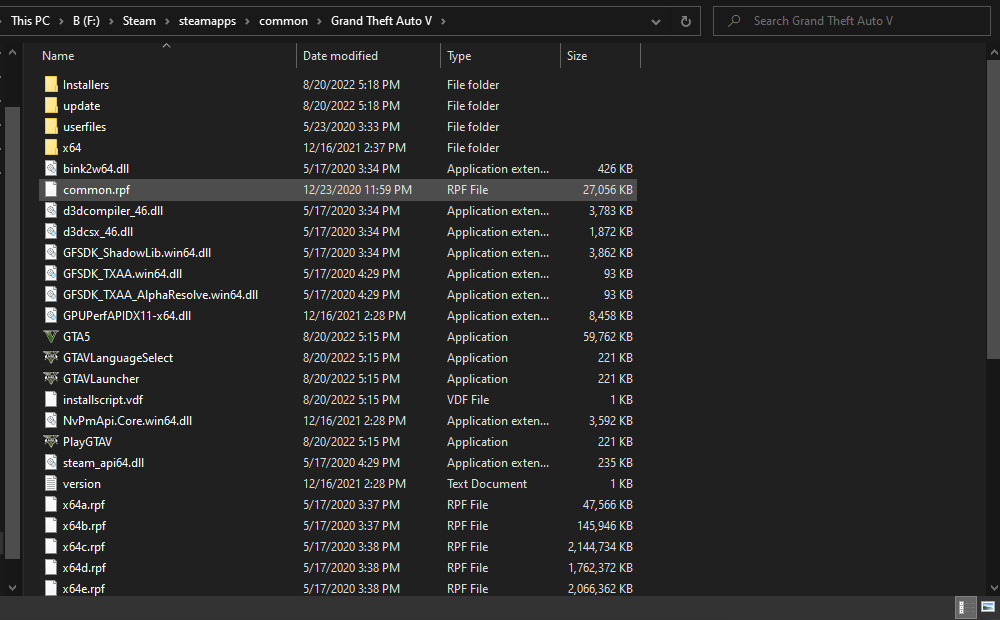Screen dimensions: 1000x620
Task: Click the bink2w64.dll file icon
Action: (51, 169)
